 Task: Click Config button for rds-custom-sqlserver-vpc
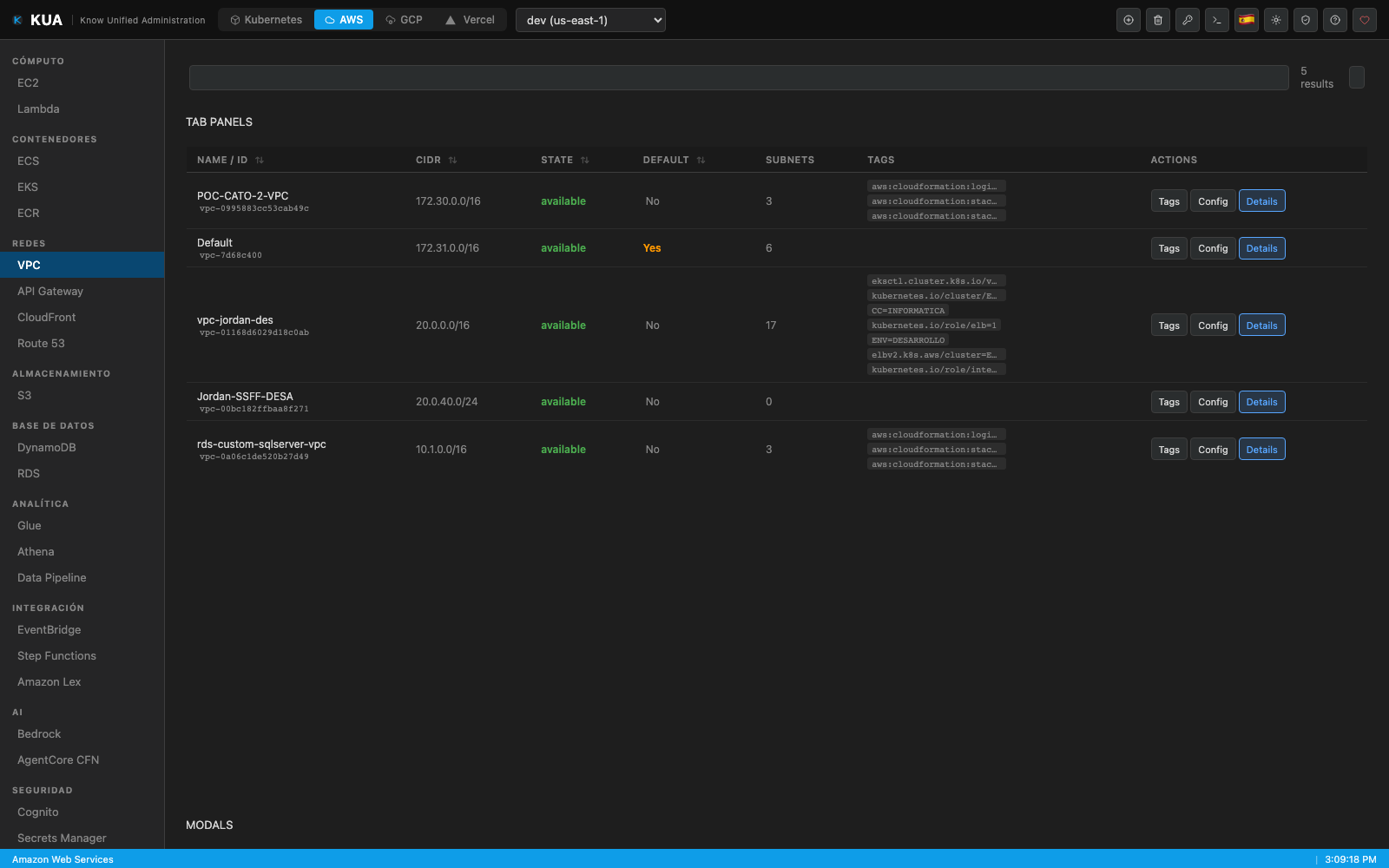(x=1213, y=450)
